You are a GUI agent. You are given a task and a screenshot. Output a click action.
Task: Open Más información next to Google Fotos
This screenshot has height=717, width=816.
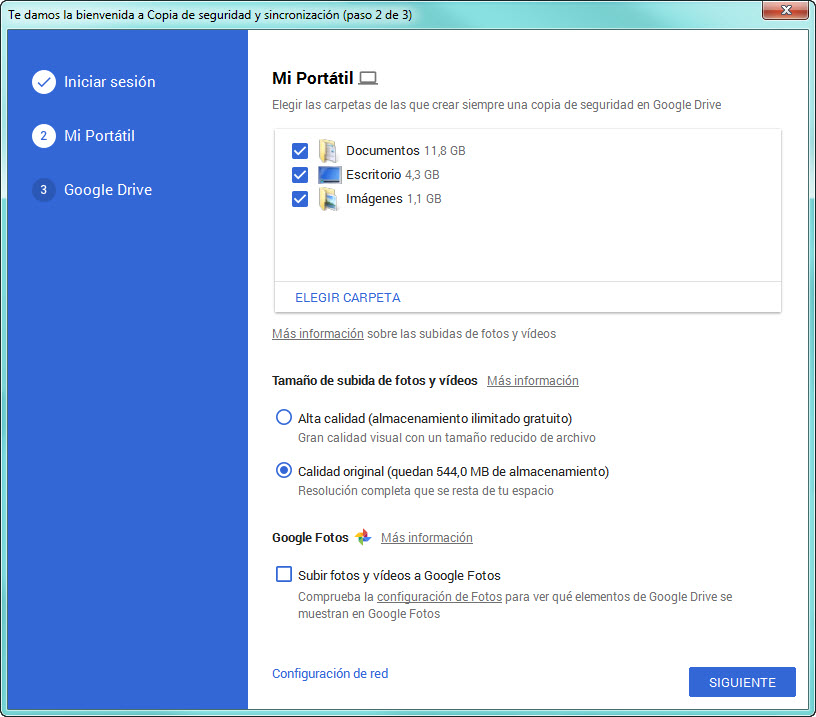tap(427, 537)
